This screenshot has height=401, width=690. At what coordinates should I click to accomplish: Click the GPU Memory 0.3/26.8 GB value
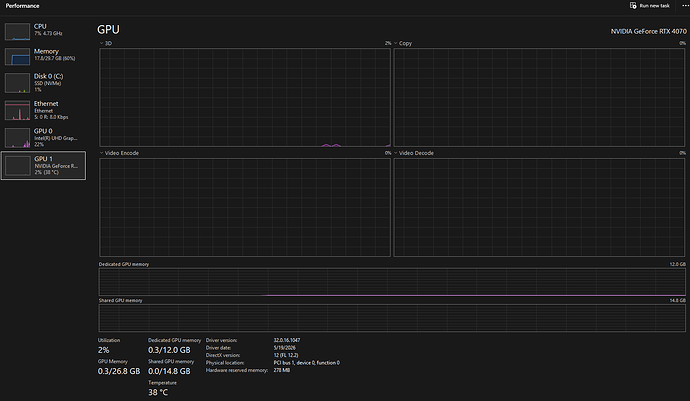point(119,371)
